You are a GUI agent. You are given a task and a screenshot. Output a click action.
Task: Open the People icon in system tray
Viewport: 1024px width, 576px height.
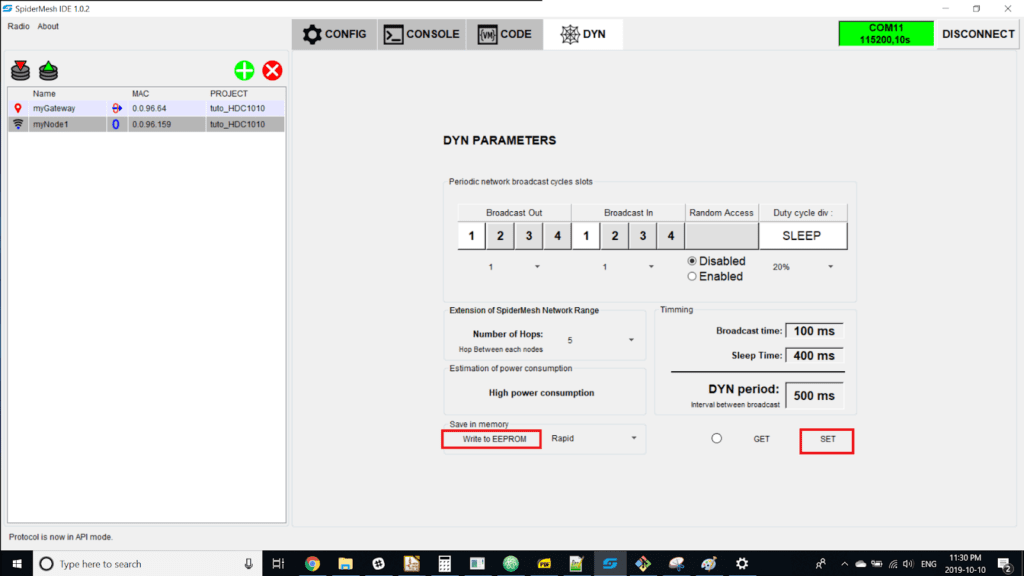821,564
